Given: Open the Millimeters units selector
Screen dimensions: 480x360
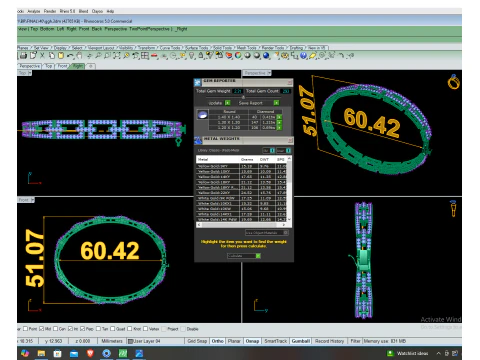Looking at the screenshot, I should 112,341.
